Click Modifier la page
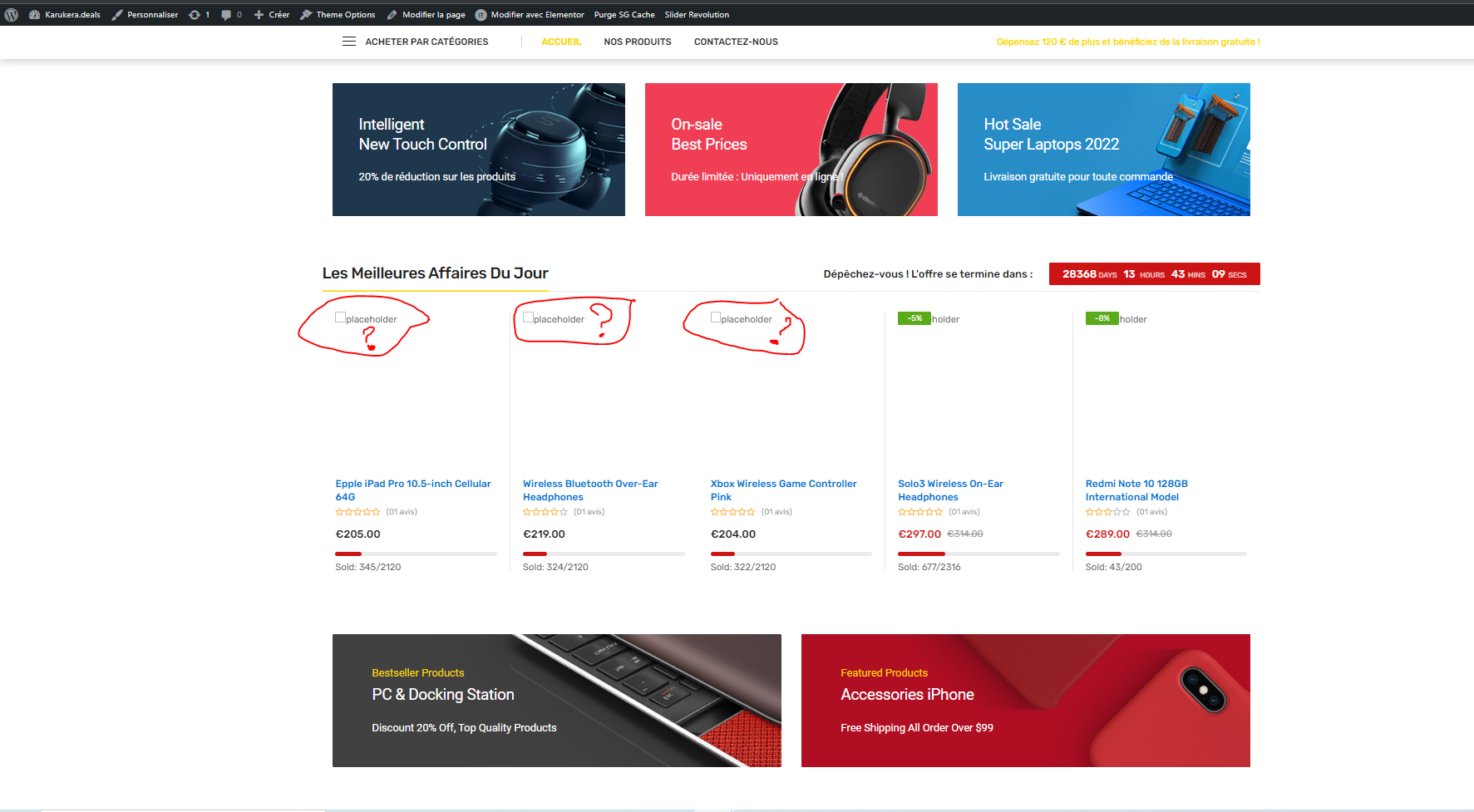 426,14
